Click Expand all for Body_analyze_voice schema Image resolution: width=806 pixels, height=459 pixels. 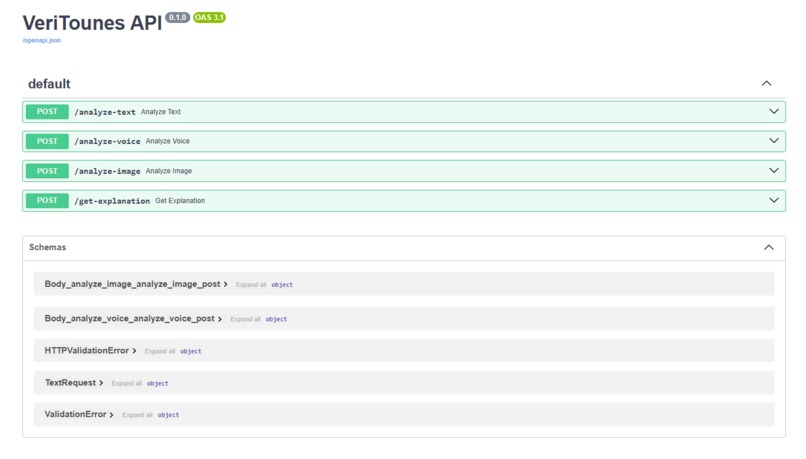click(x=245, y=319)
